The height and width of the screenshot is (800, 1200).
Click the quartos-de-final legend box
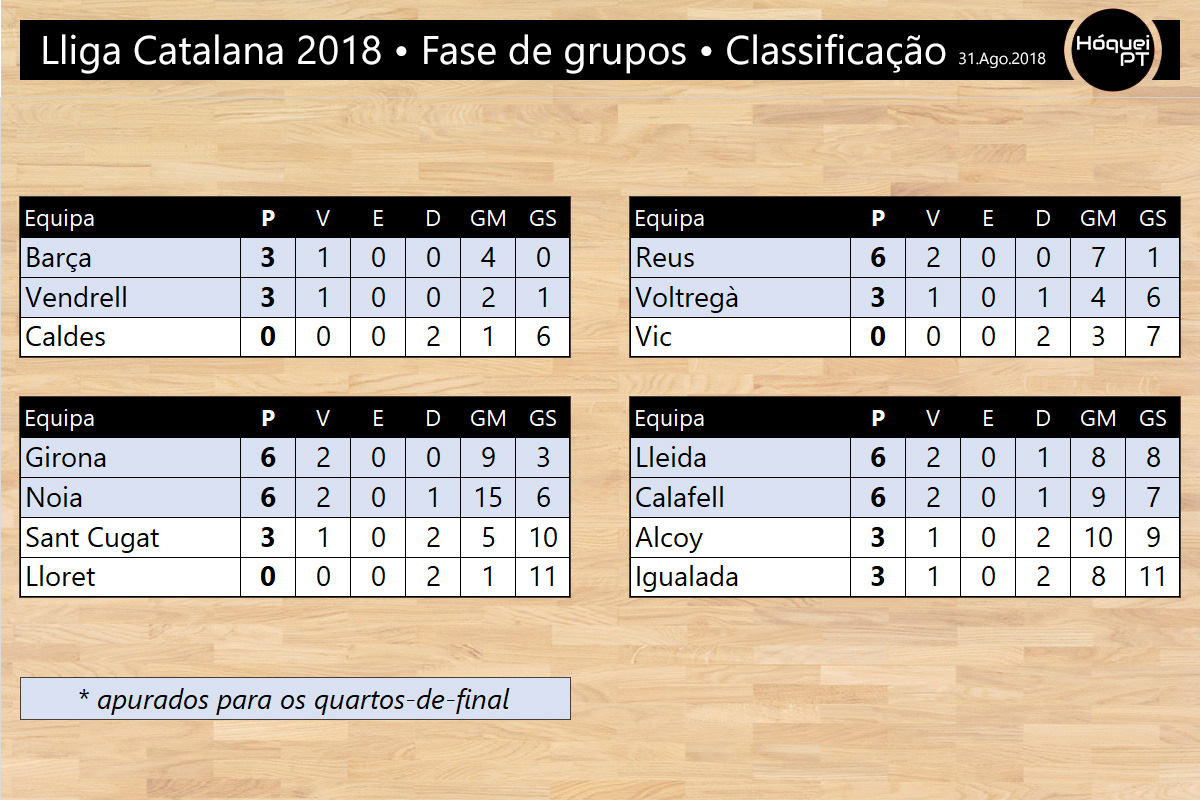pyautogui.click(x=295, y=699)
